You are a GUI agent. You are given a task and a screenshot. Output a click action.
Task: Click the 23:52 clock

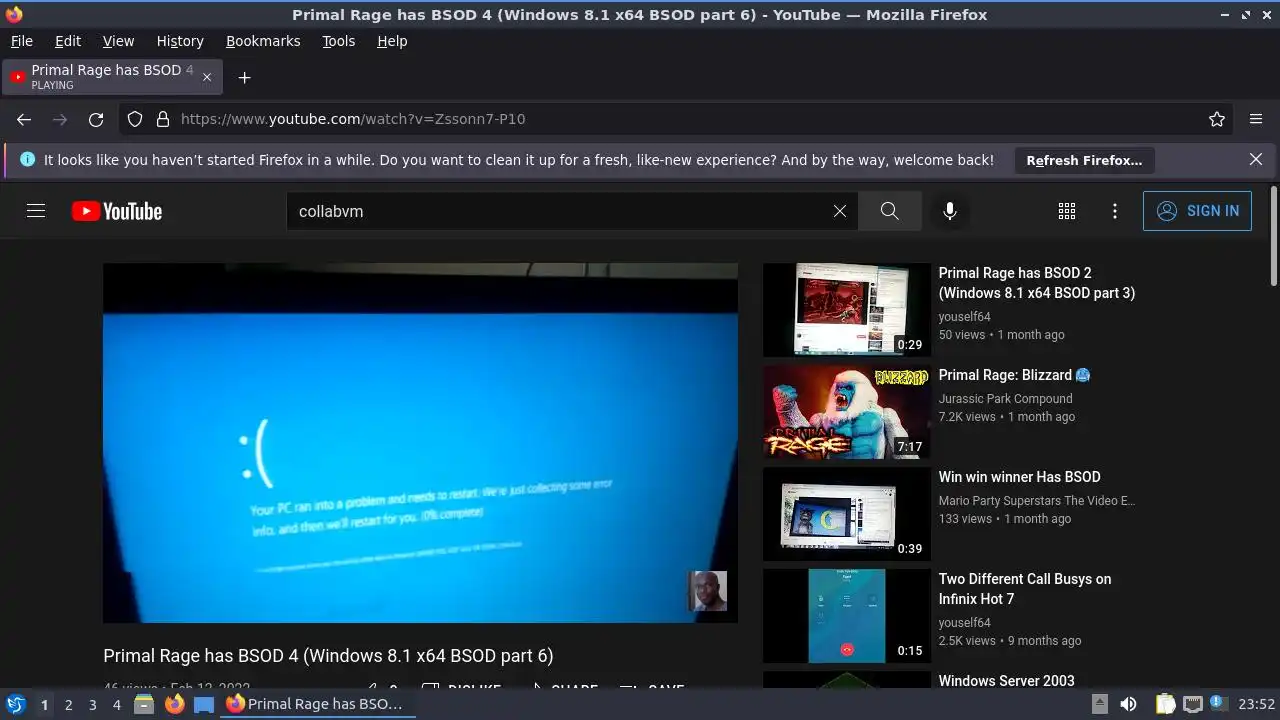pos(1257,704)
